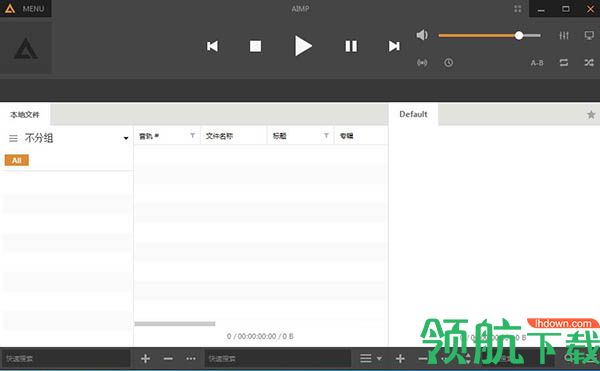The image size is (600, 371).
Task: Open internet radio capture icon
Action: pos(422,63)
